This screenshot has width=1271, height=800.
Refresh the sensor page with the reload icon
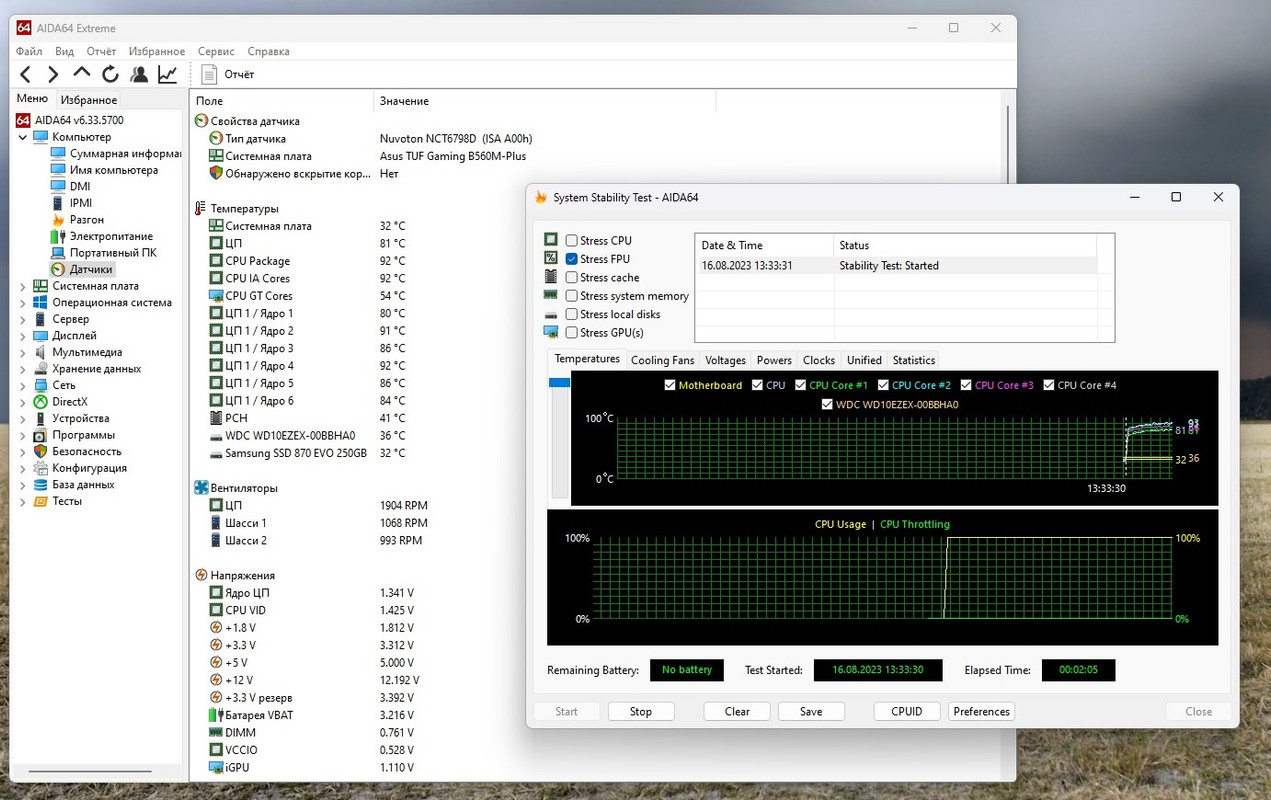(110, 74)
